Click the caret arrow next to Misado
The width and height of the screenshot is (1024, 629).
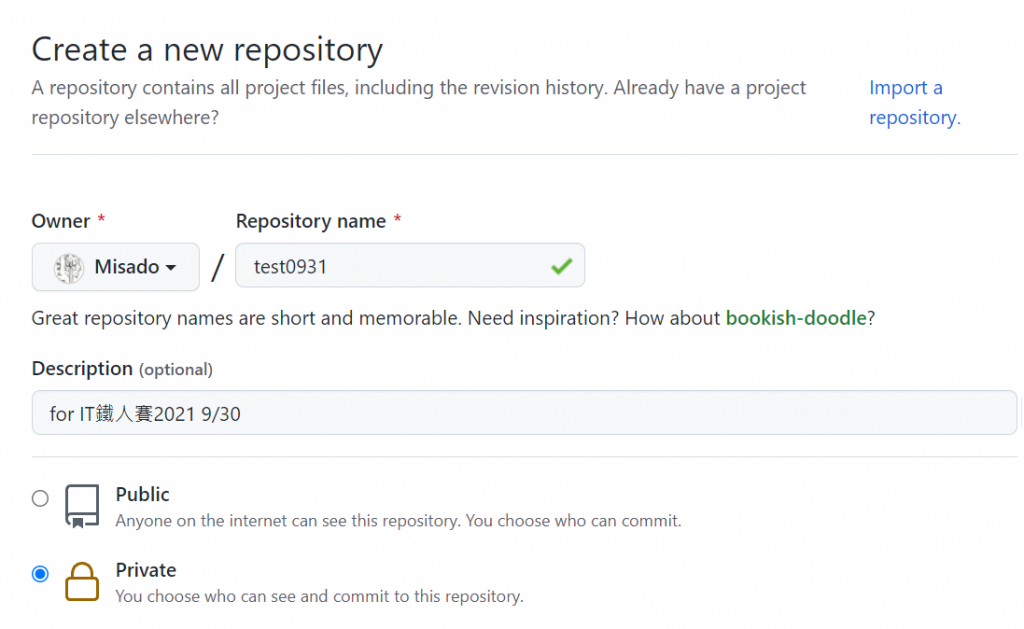pos(171,268)
